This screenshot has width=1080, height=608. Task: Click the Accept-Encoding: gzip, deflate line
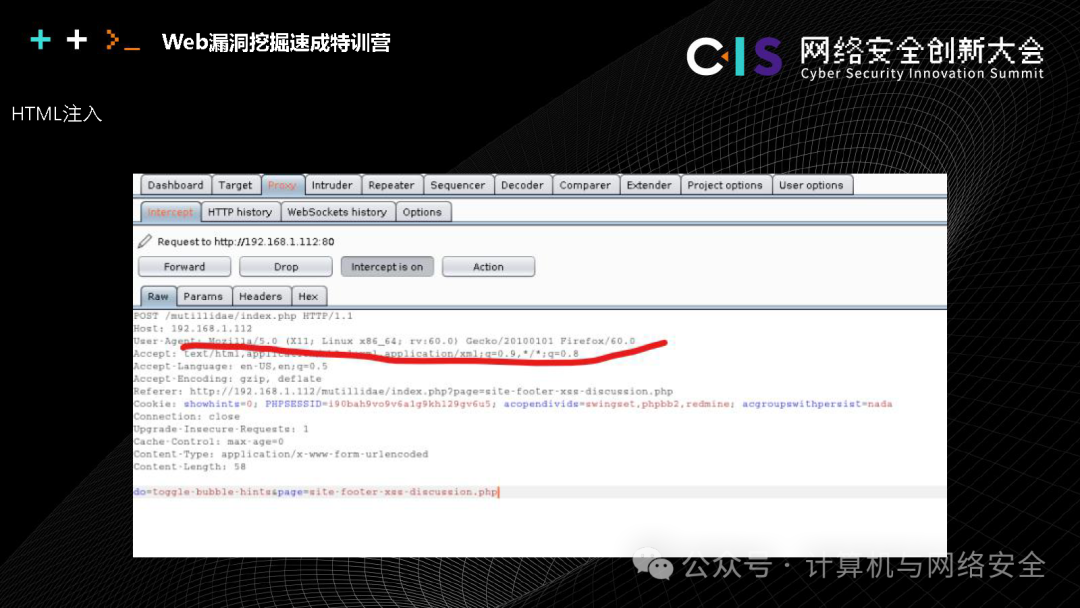227,379
